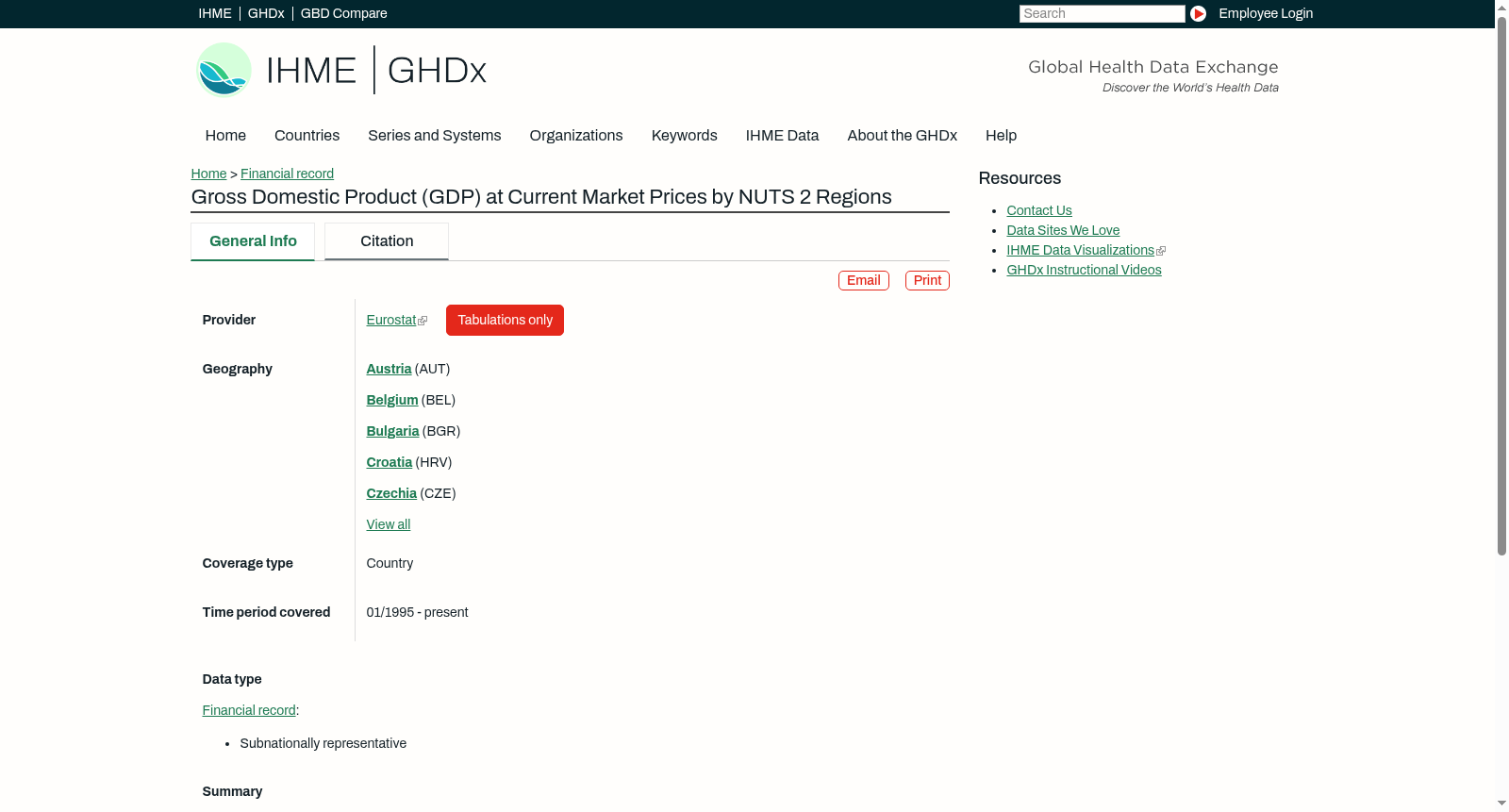Open IHME Data Visualizations link
Viewport: 1509px width, 812px height.
point(1080,250)
